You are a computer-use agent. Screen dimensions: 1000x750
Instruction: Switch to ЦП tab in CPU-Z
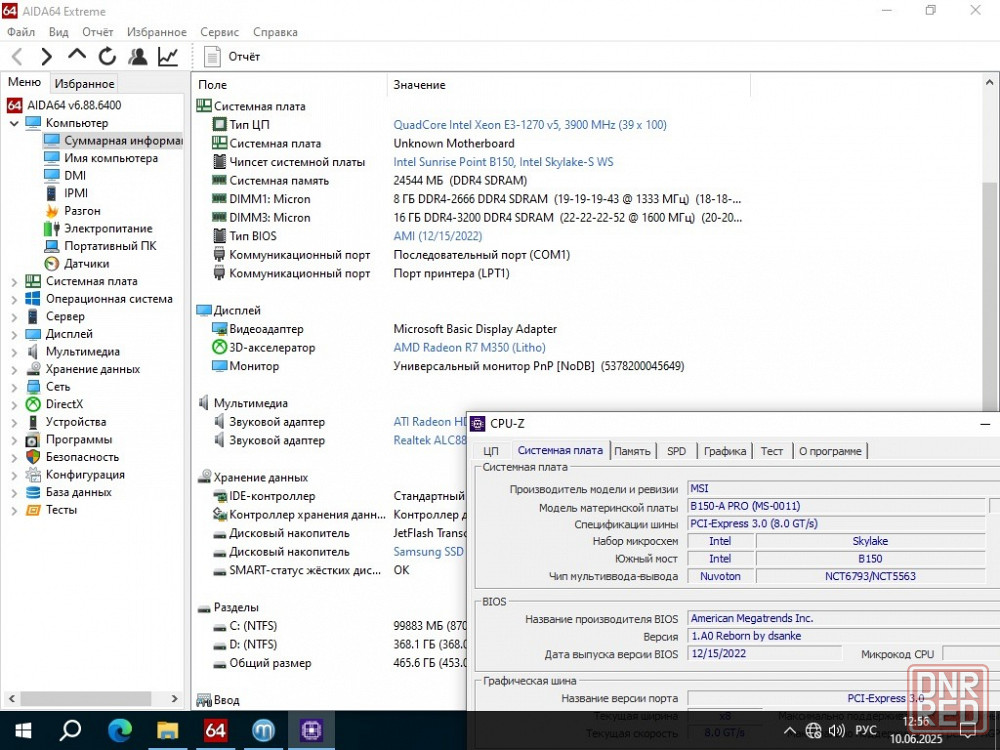490,451
